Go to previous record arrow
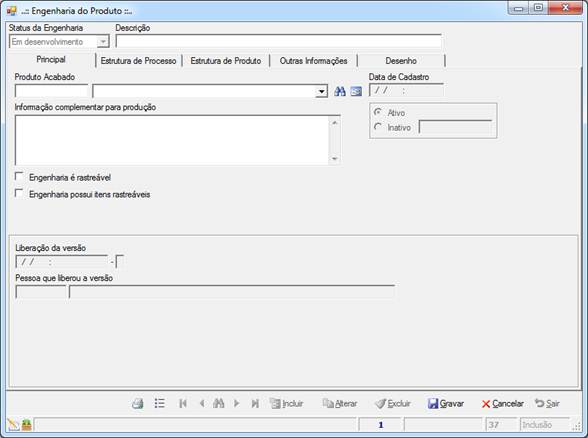588x438 pixels. 202,404
